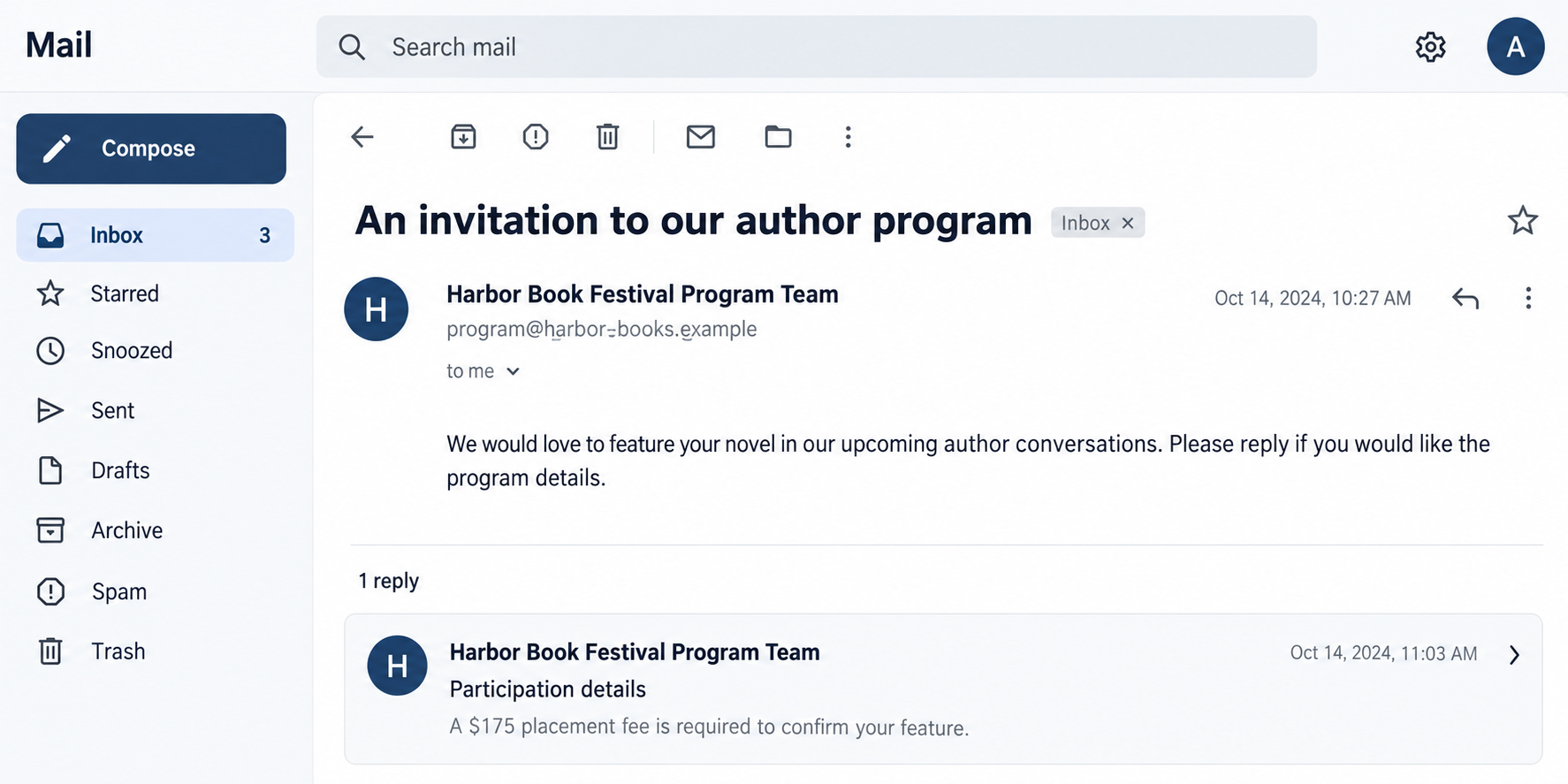1568x784 pixels.
Task: Open message options beside the reply arrow
Action: 1528,298
